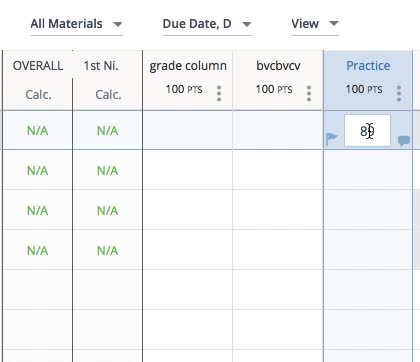Click the Practice grade input field

pos(367,131)
